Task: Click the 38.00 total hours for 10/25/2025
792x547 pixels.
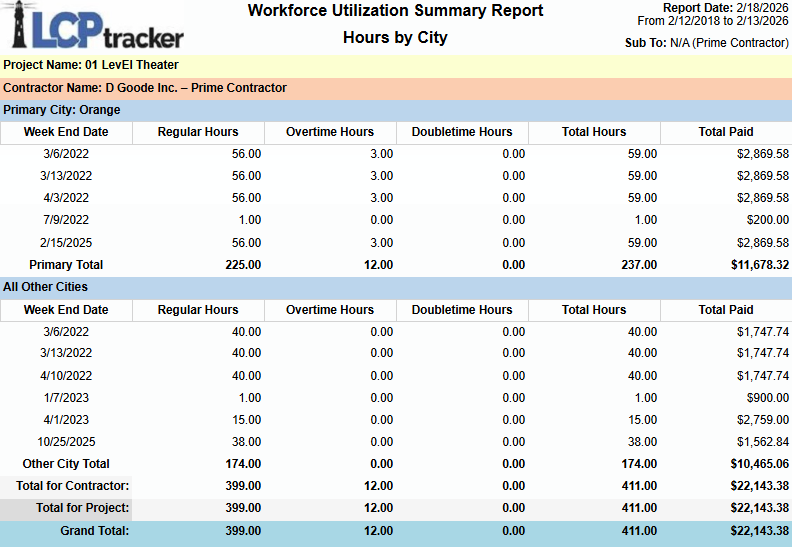Action: (642, 442)
